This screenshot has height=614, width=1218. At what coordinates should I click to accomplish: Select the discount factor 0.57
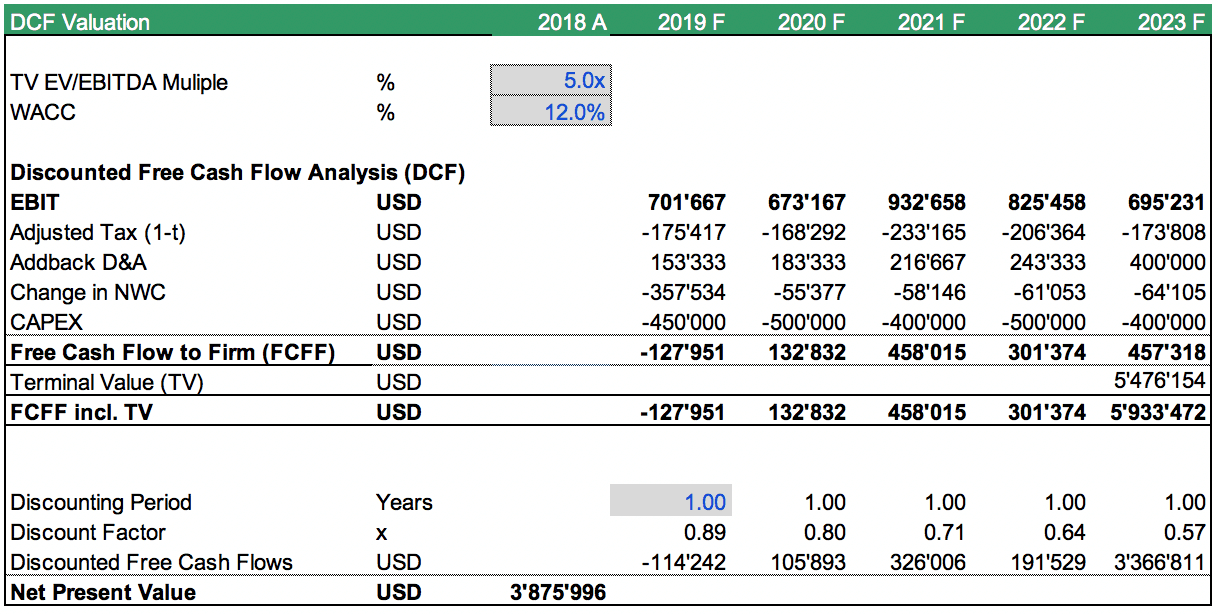(x=1187, y=532)
